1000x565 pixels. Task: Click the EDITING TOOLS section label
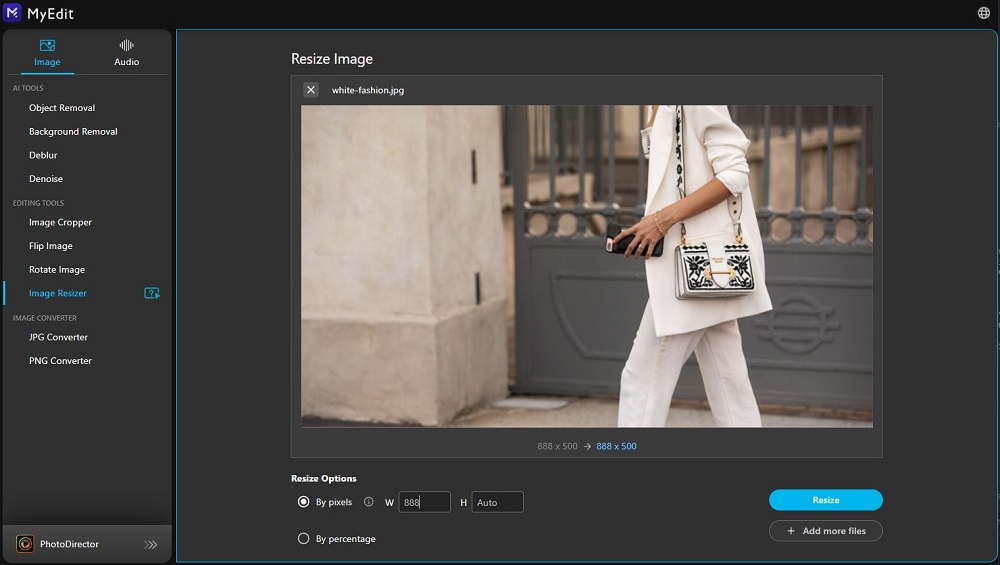[38, 203]
